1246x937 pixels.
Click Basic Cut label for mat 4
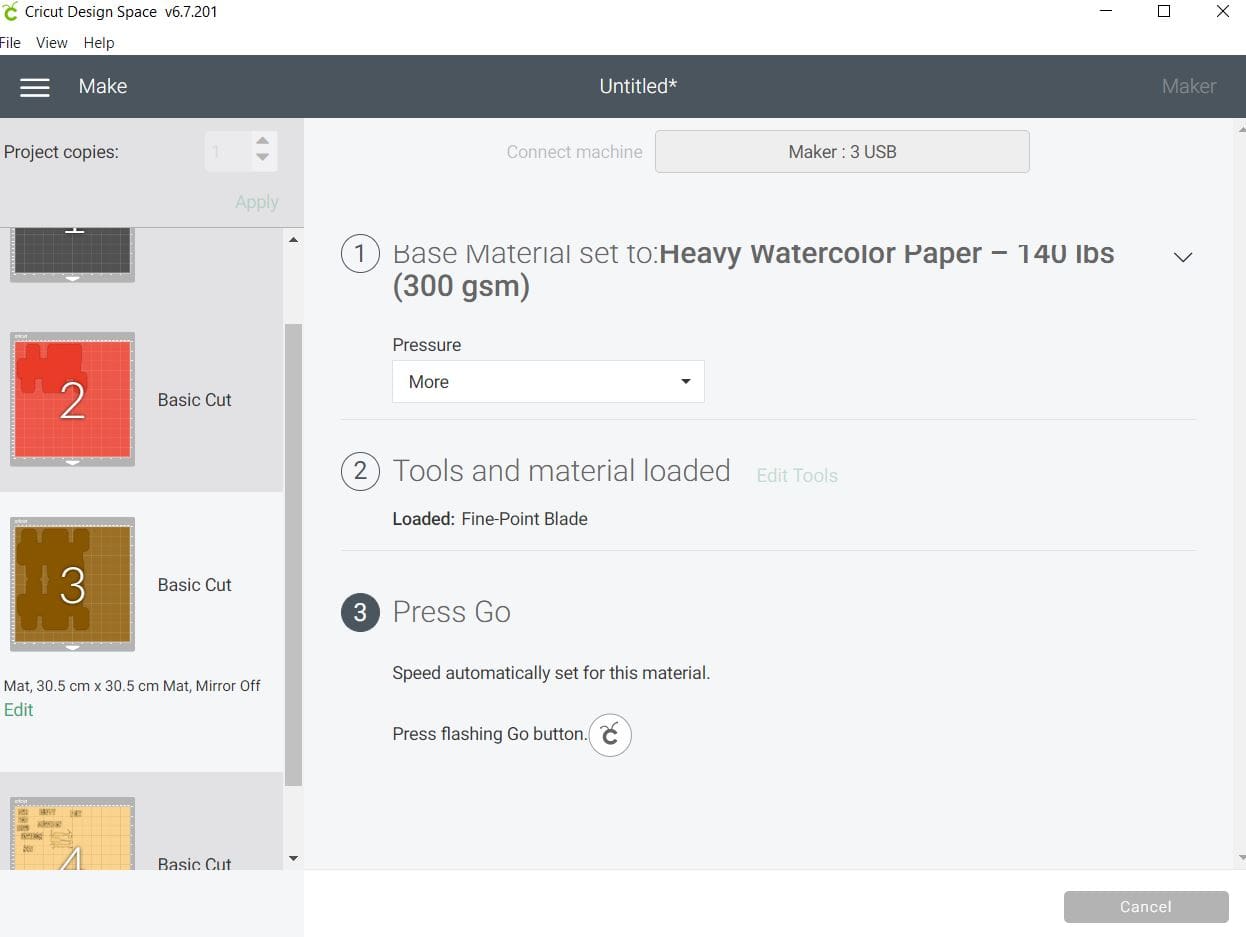[194, 863]
